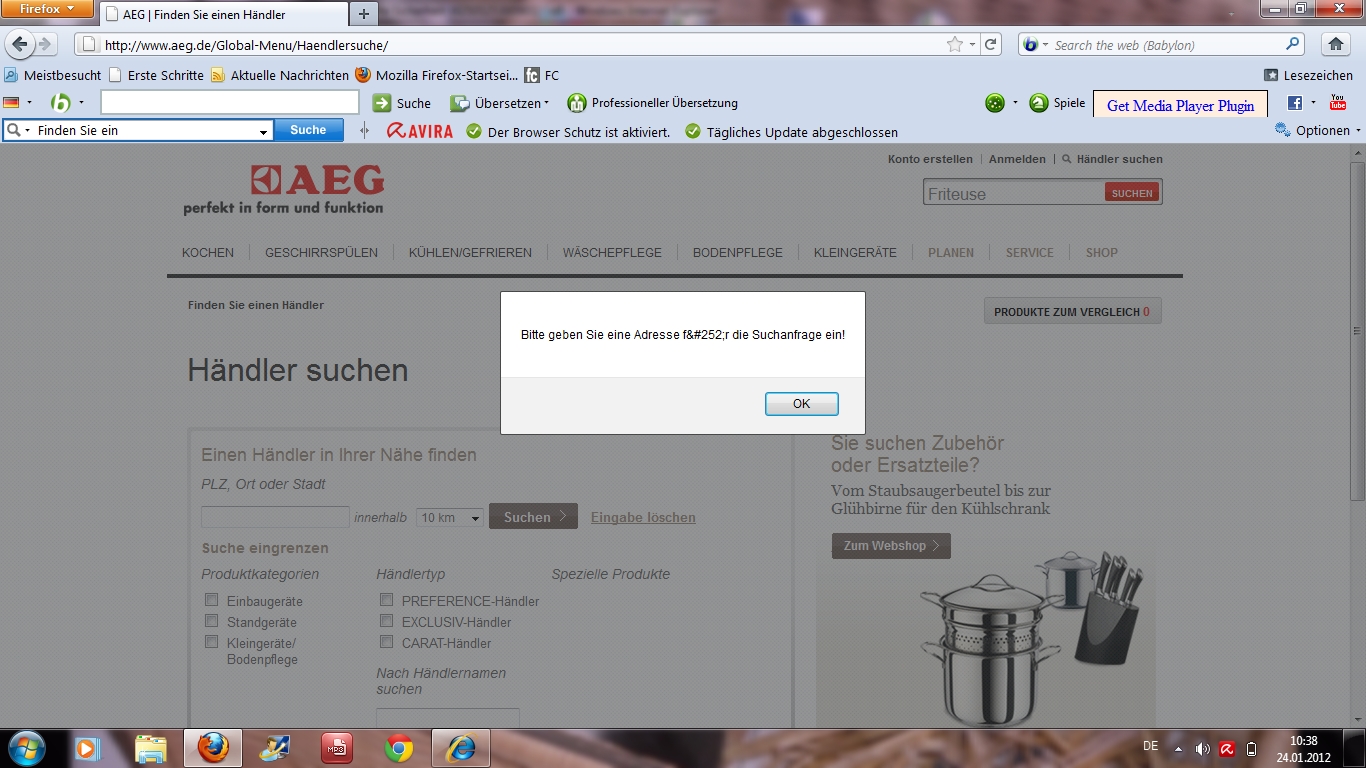Click the brown Suchen dealer button
The width and height of the screenshot is (1366, 768).
(533, 516)
